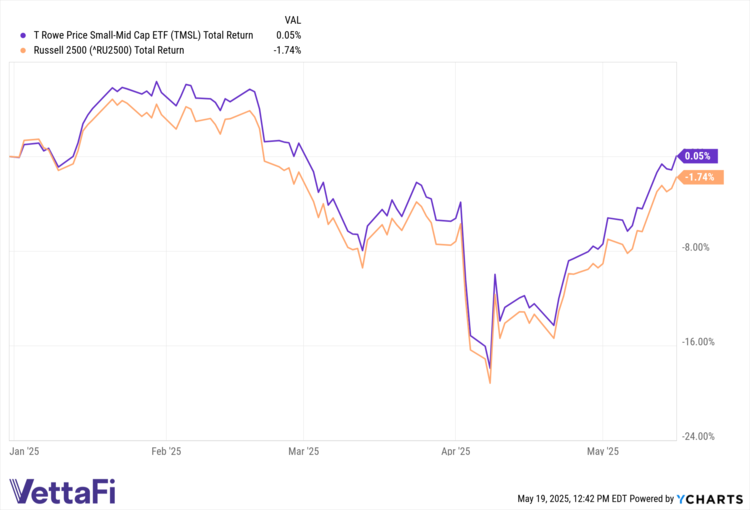Image resolution: width=750 pixels, height=510 pixels.
Task: Select the Apr '25 x-axis label
Action: (x=455, y=451)
